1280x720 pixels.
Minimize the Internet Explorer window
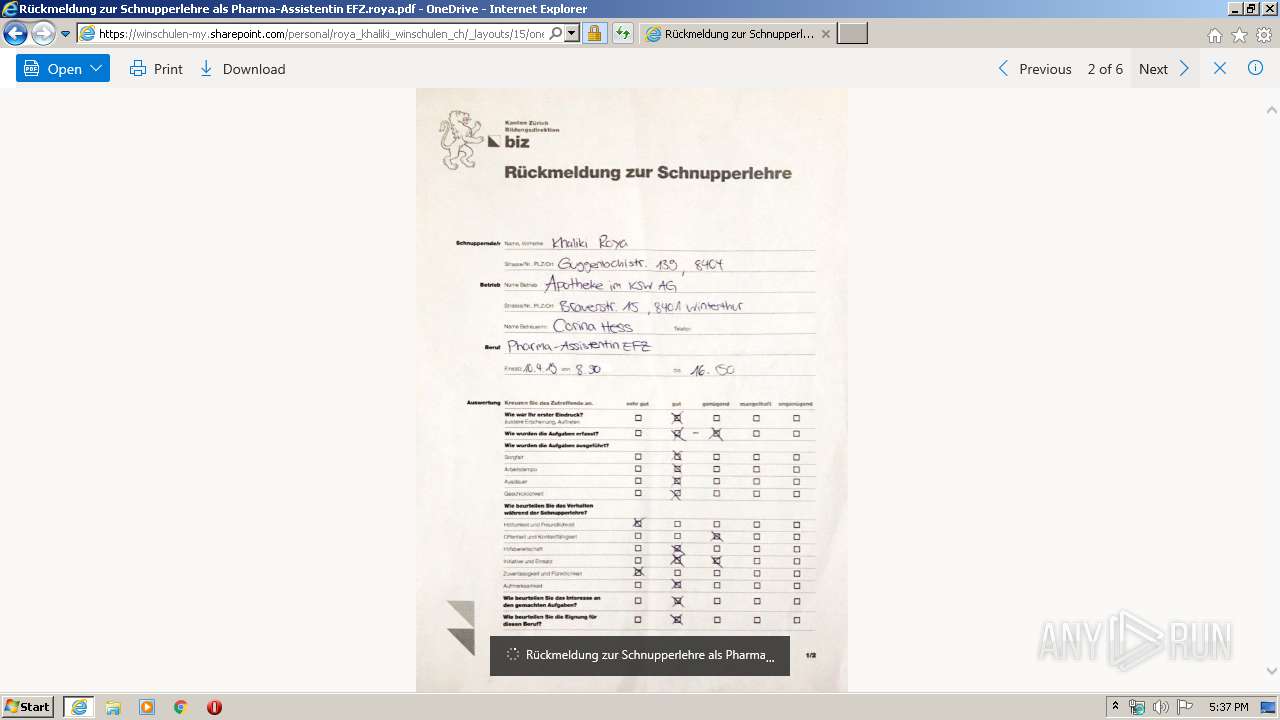pos(1235,9)
